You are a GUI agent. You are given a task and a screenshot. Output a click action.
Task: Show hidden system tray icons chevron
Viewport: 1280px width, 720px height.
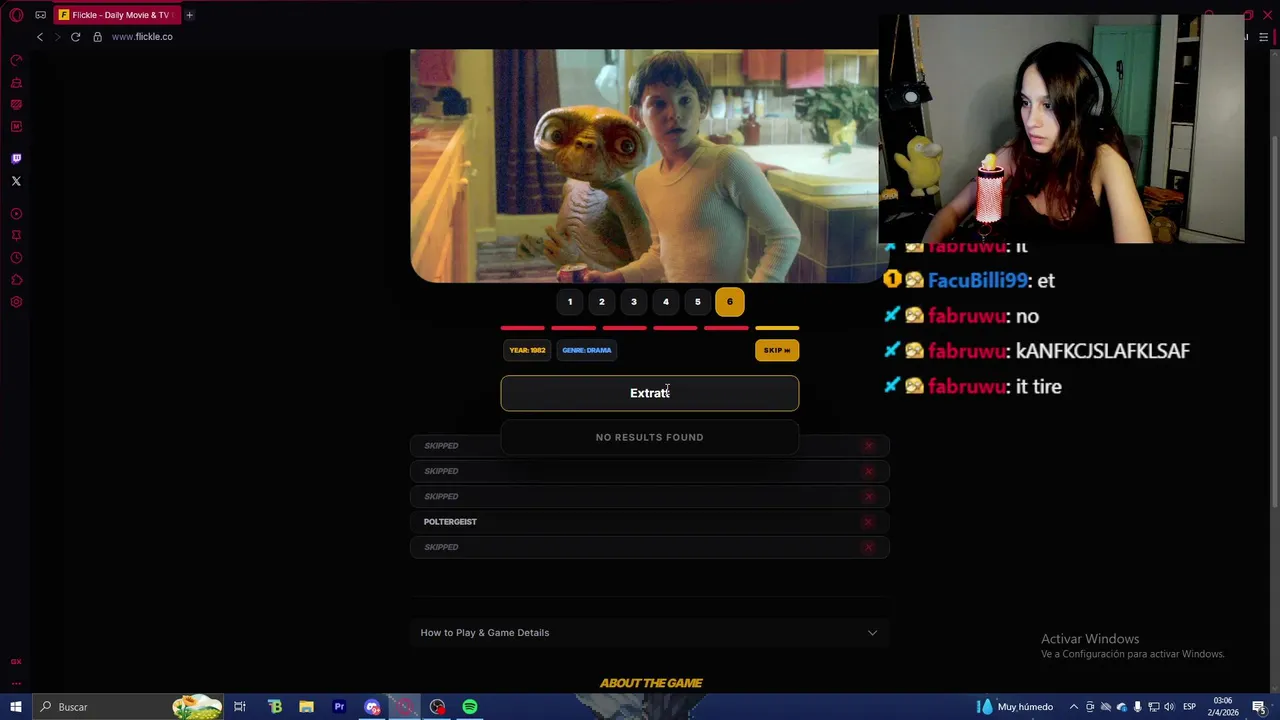[1074, 707]
